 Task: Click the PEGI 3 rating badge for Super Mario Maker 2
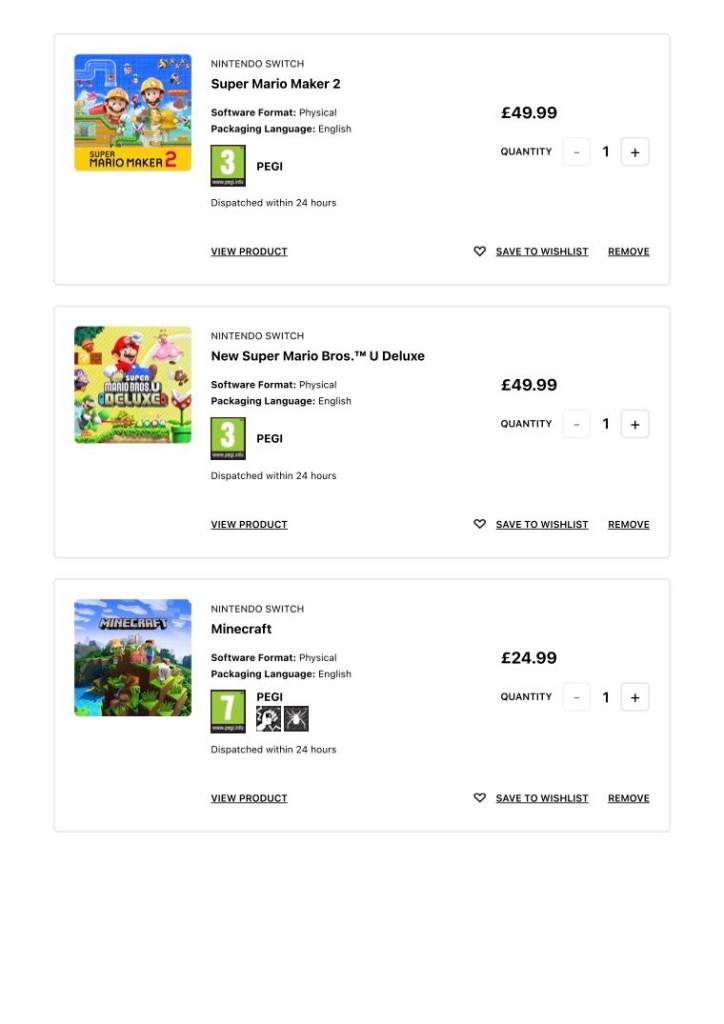(x=228, y=166)
